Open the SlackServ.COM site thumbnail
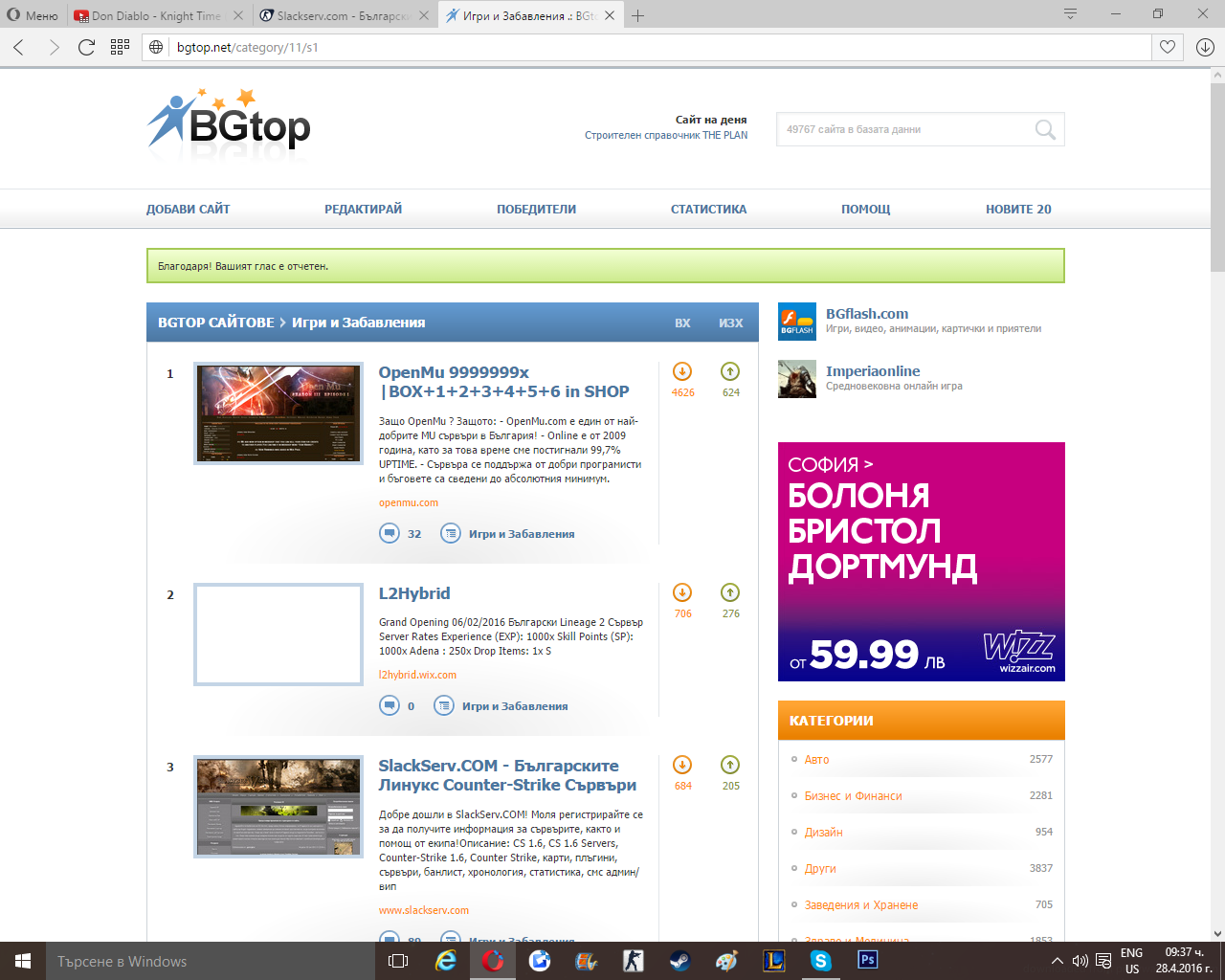1225x980 pixels. [278, 807]
